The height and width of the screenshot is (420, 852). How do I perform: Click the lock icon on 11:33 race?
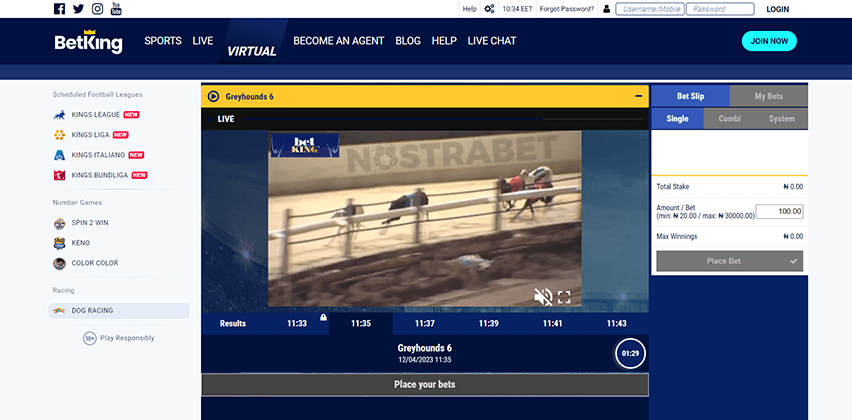click(x=323, y=317)
